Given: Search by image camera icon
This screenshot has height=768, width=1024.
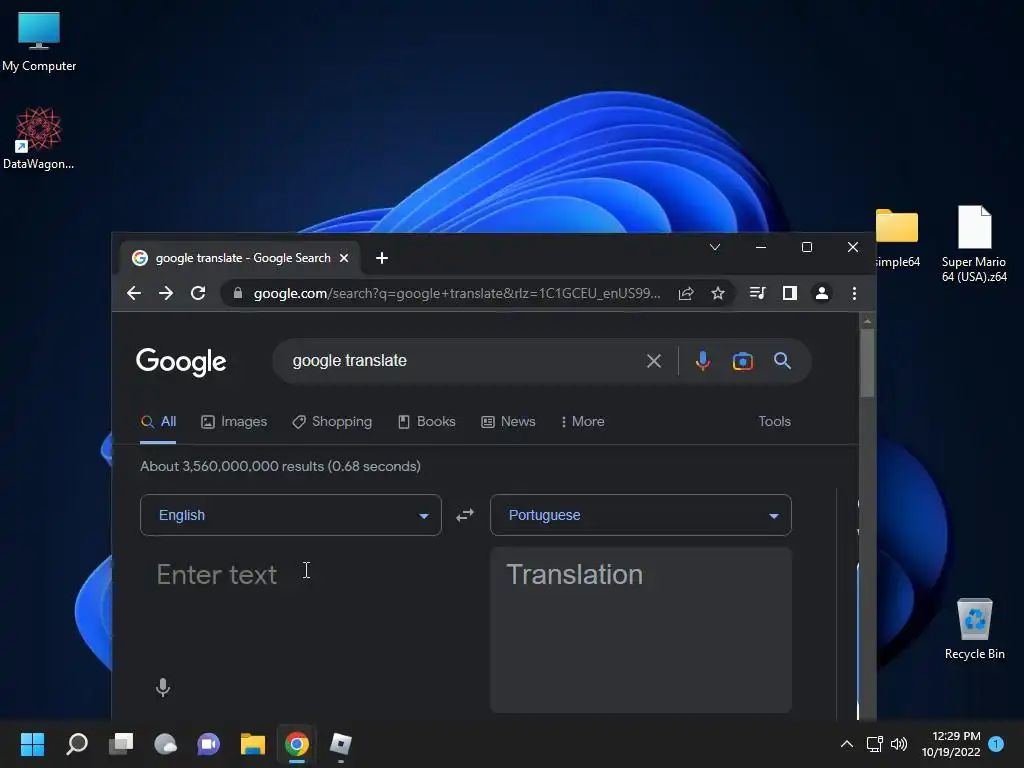Looking at the screenshot, I should 743,361.
